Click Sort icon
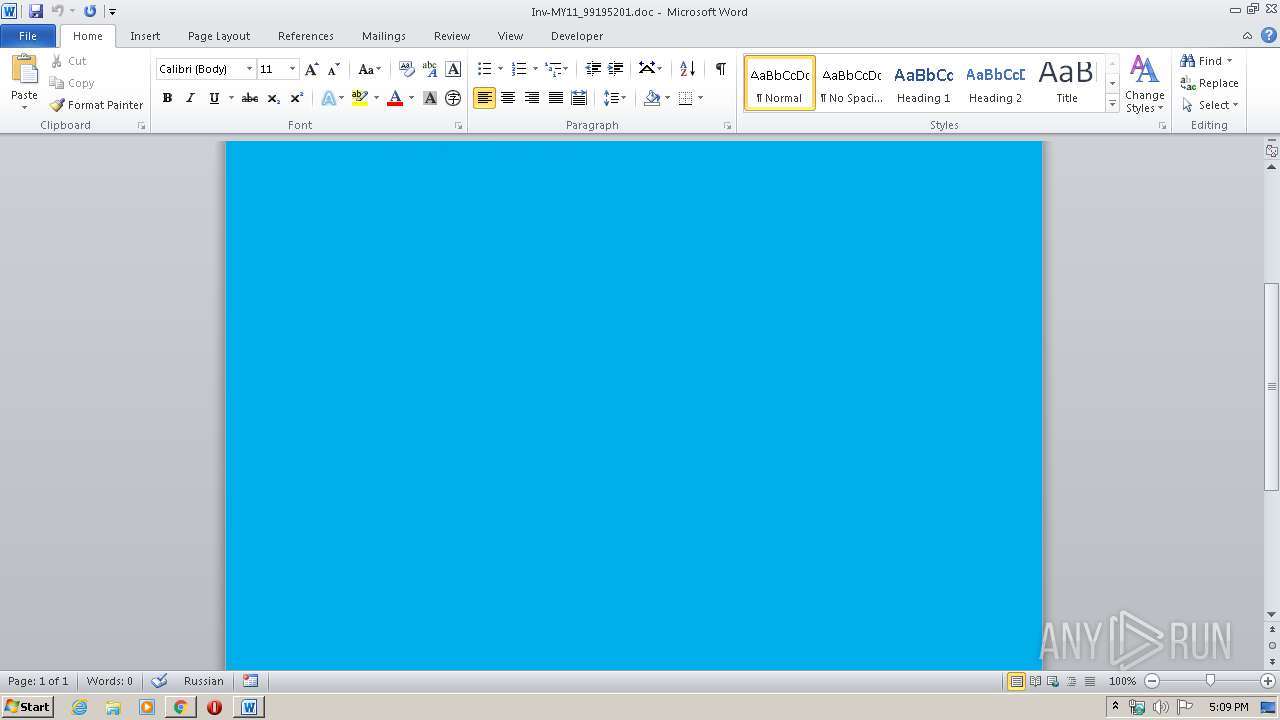The width and height of the screenshot is (1280, 720). pos(687,69)
